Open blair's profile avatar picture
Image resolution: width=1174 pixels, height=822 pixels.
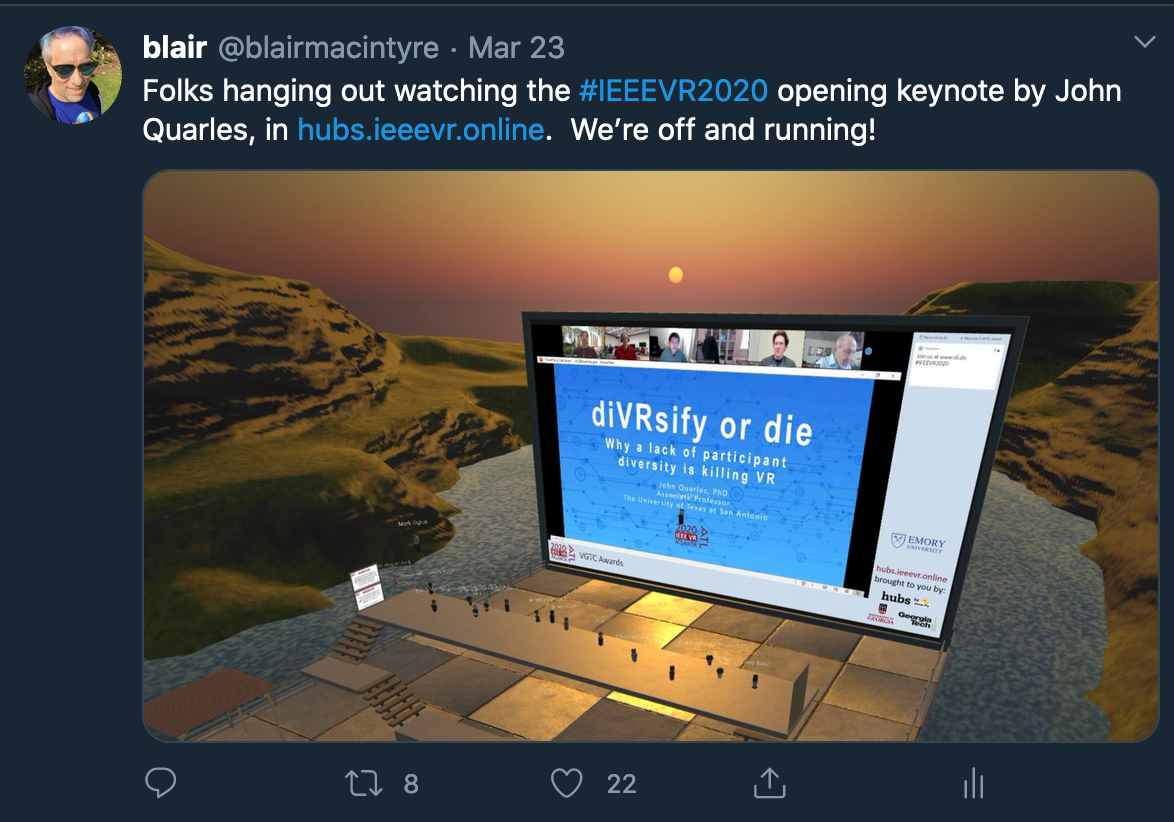(73, 75)
